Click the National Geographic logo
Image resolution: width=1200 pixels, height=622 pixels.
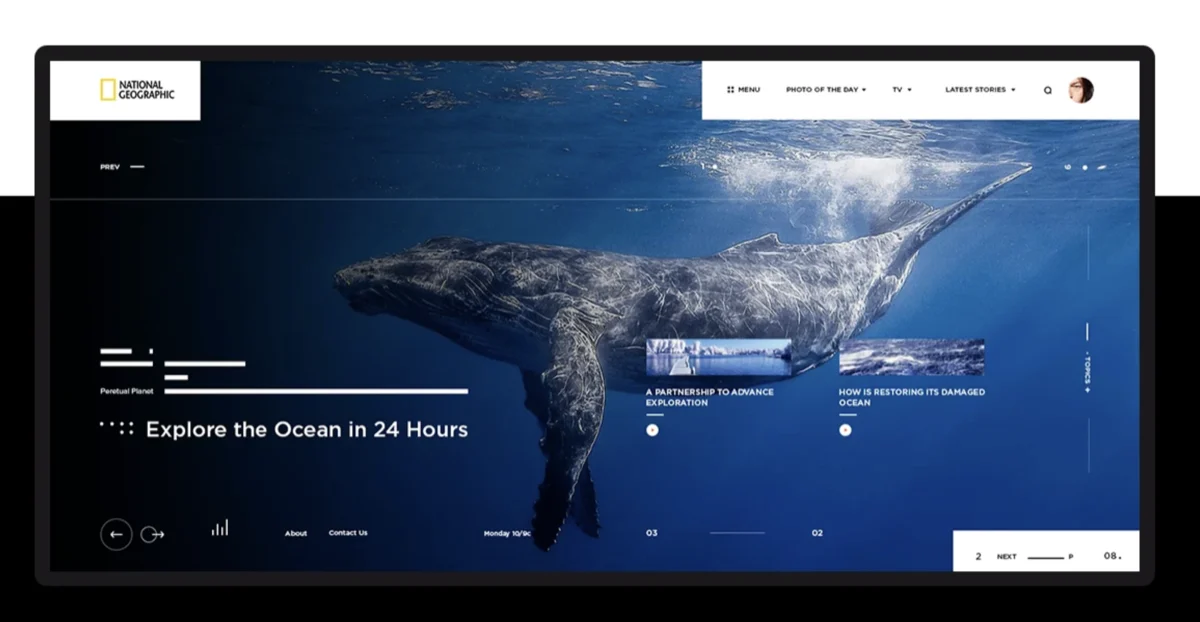coord(137,90)
